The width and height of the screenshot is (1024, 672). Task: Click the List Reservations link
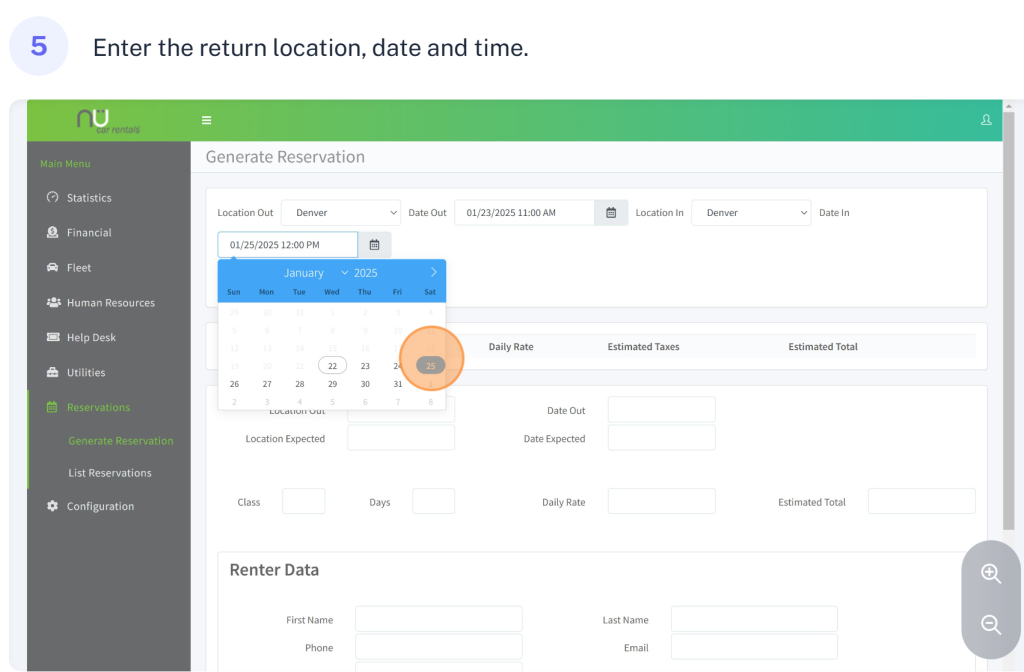(110, 473)
